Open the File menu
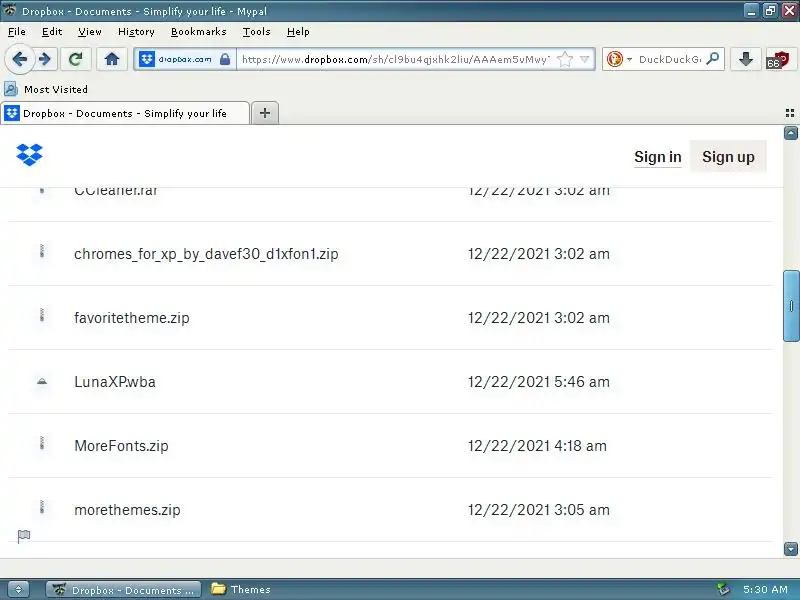This screenshot has width=800, height=600. [17, 32]
